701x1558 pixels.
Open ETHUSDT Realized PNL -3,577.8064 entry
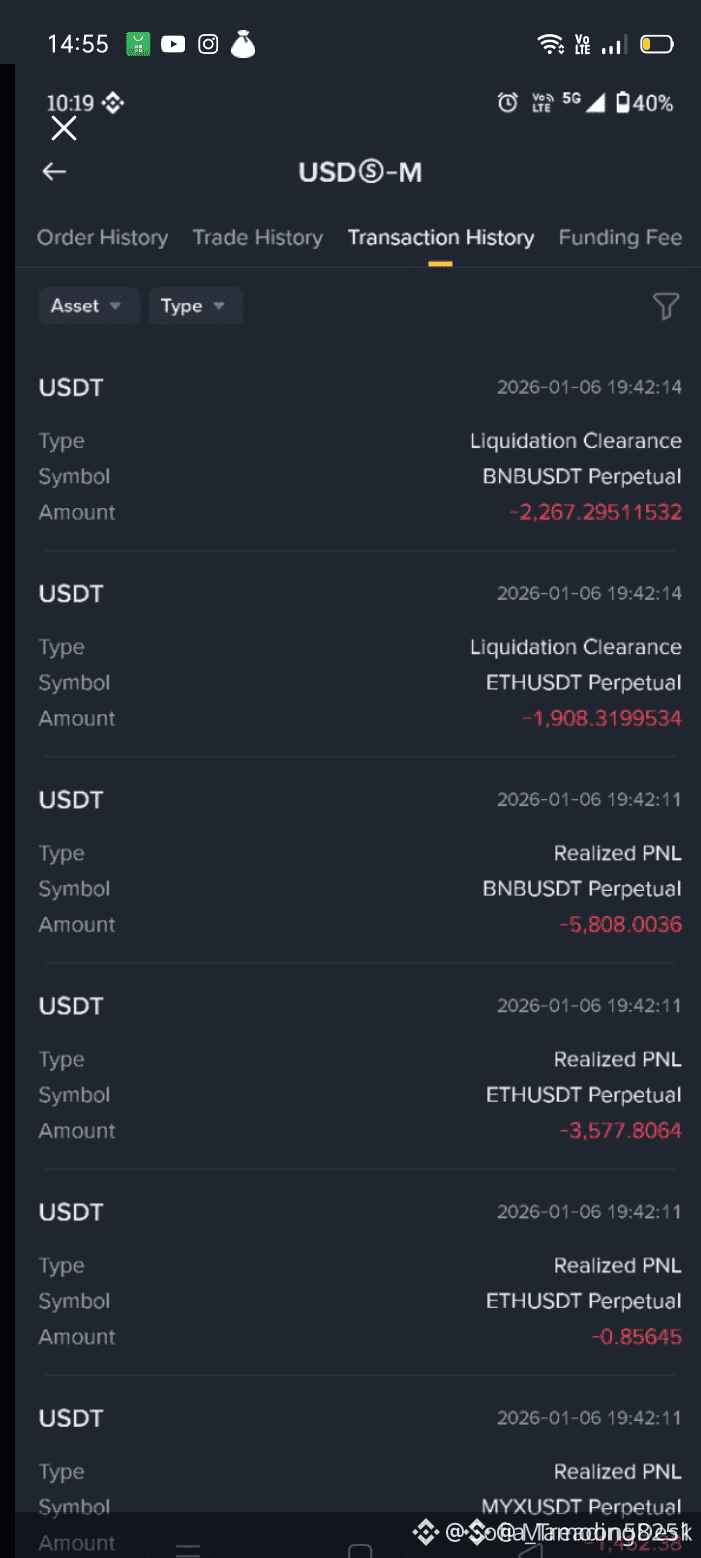(x=360, y=1068)
